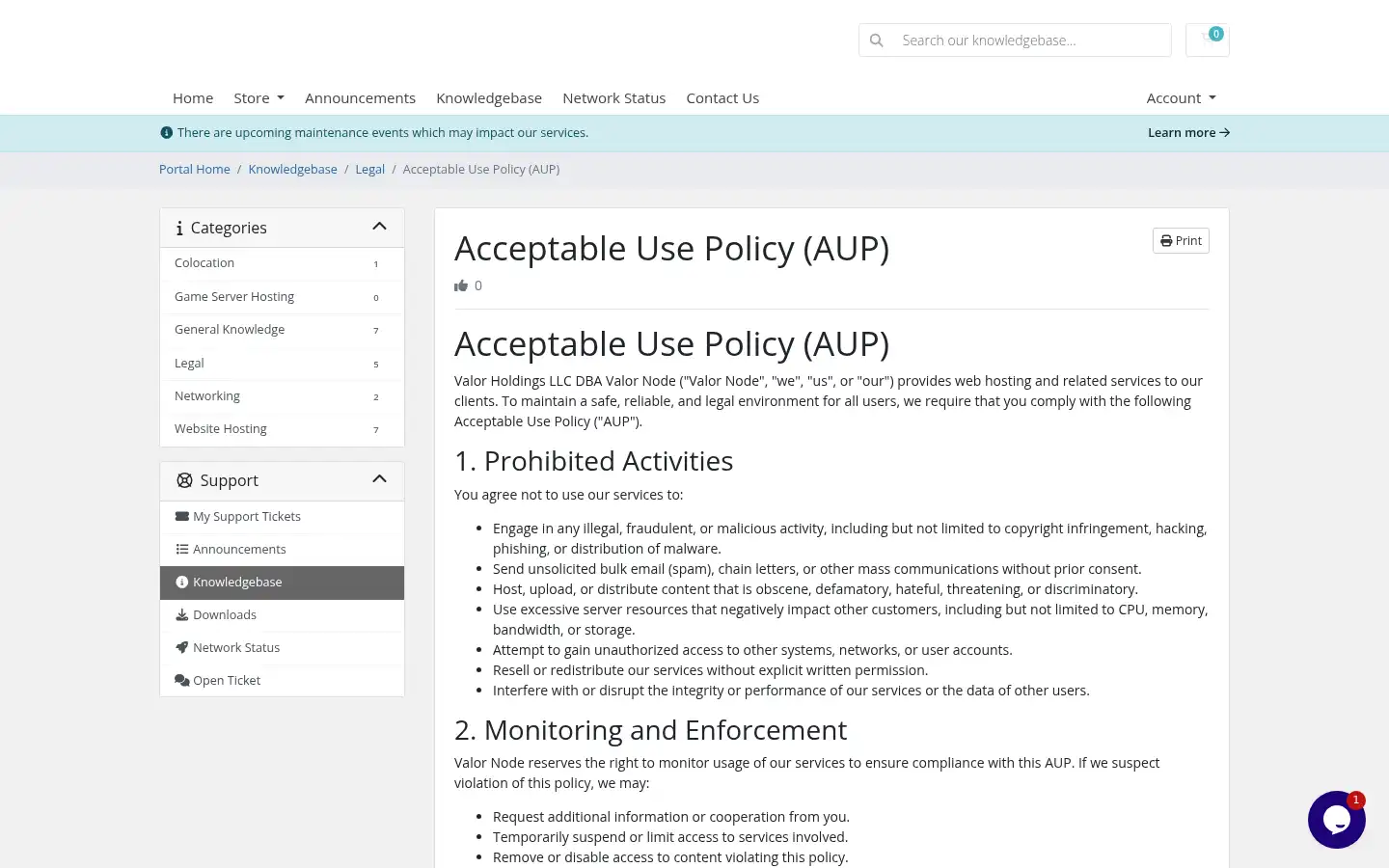The image size is (1389, 868).
Task: Click the Support lifebuoy icon
Action: coord(184,480)
